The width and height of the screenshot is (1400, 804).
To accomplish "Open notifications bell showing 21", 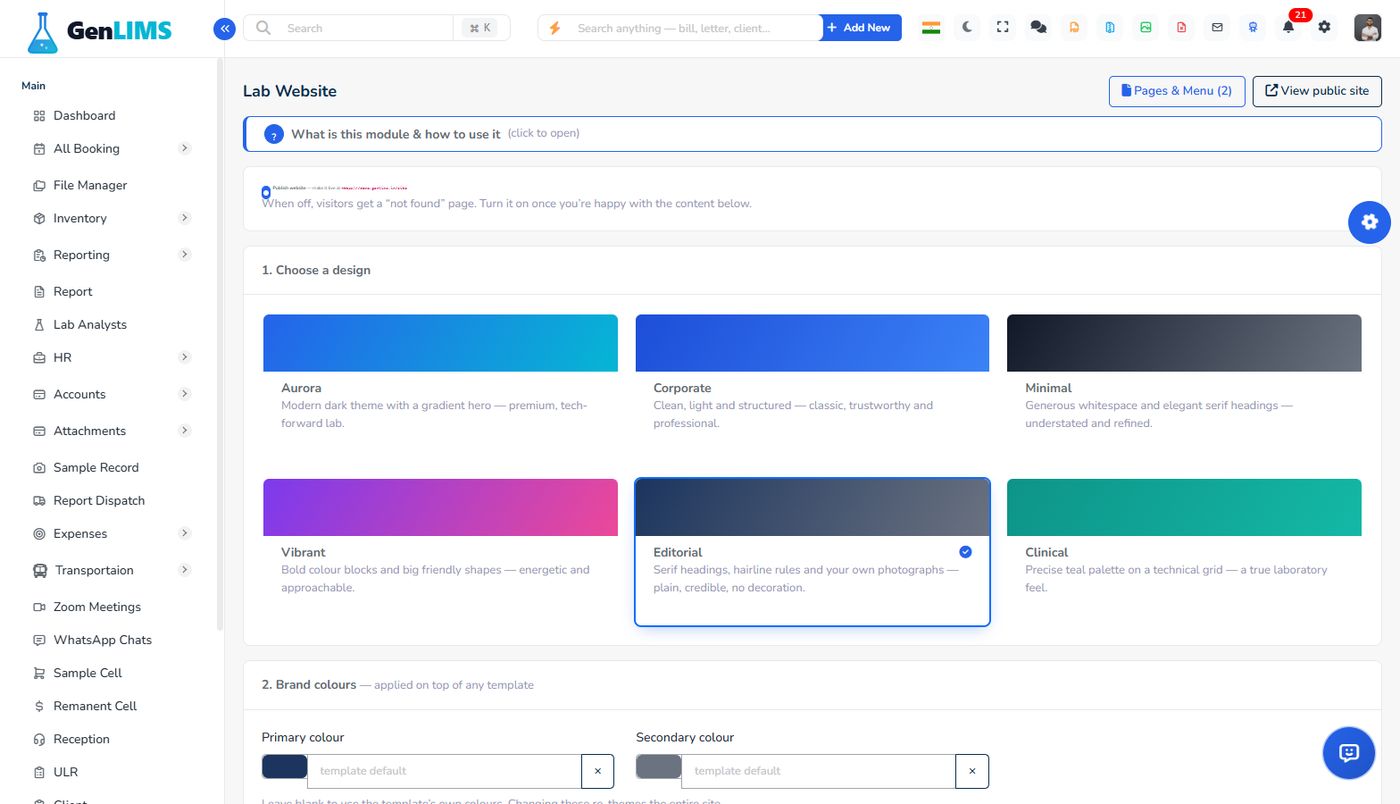I will pos(1289,27).
